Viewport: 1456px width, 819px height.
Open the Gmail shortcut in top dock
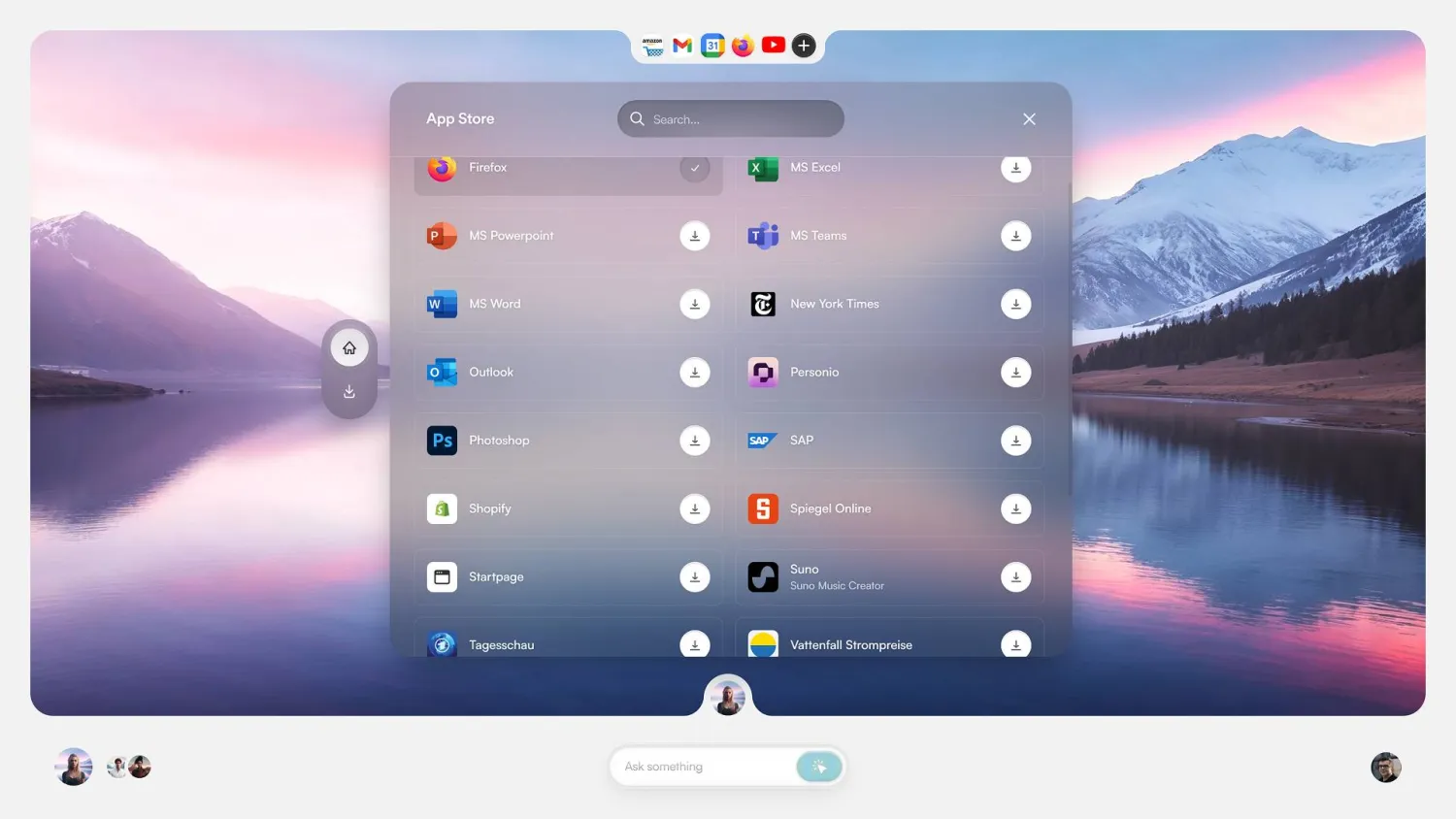682,46
